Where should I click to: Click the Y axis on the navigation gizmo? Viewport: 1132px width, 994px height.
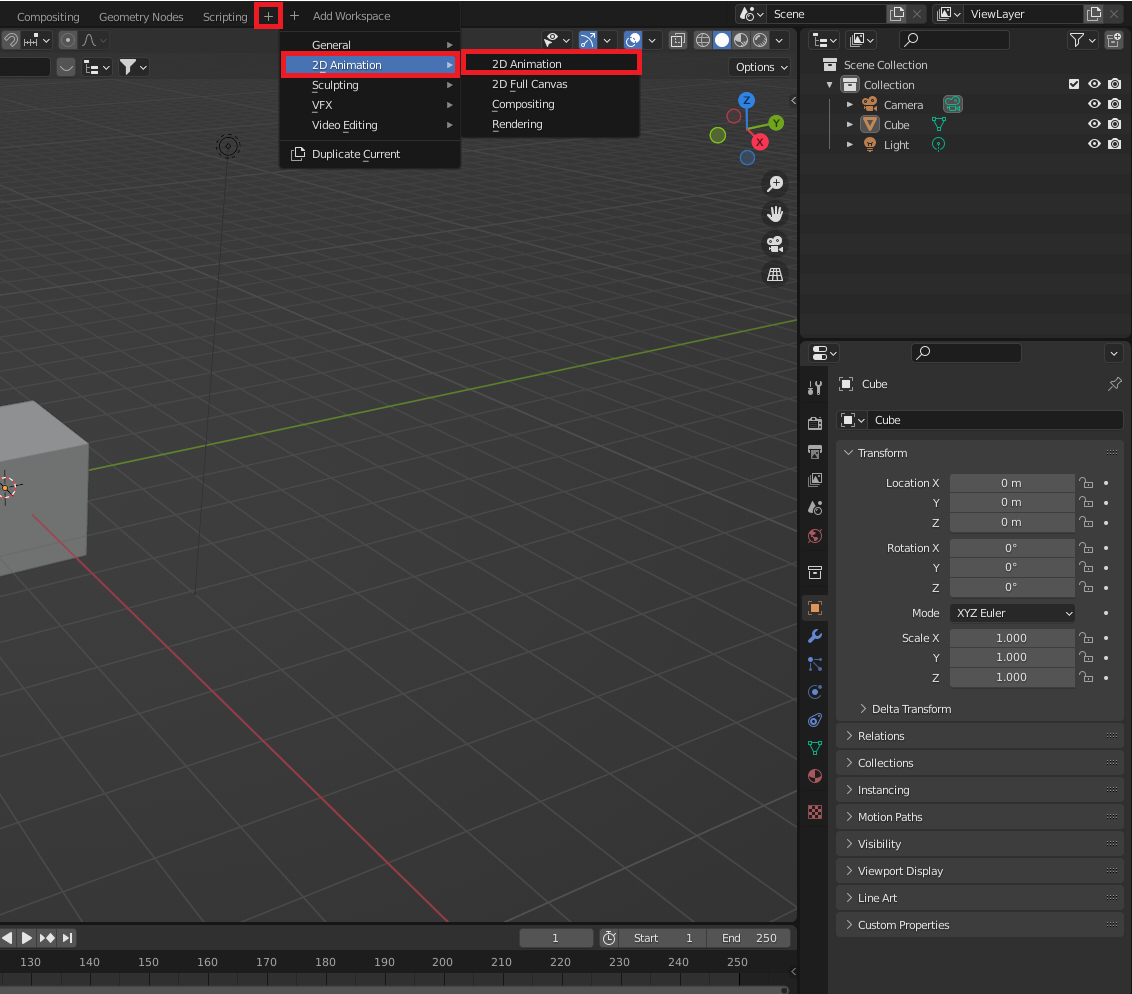tap(776, 123)
